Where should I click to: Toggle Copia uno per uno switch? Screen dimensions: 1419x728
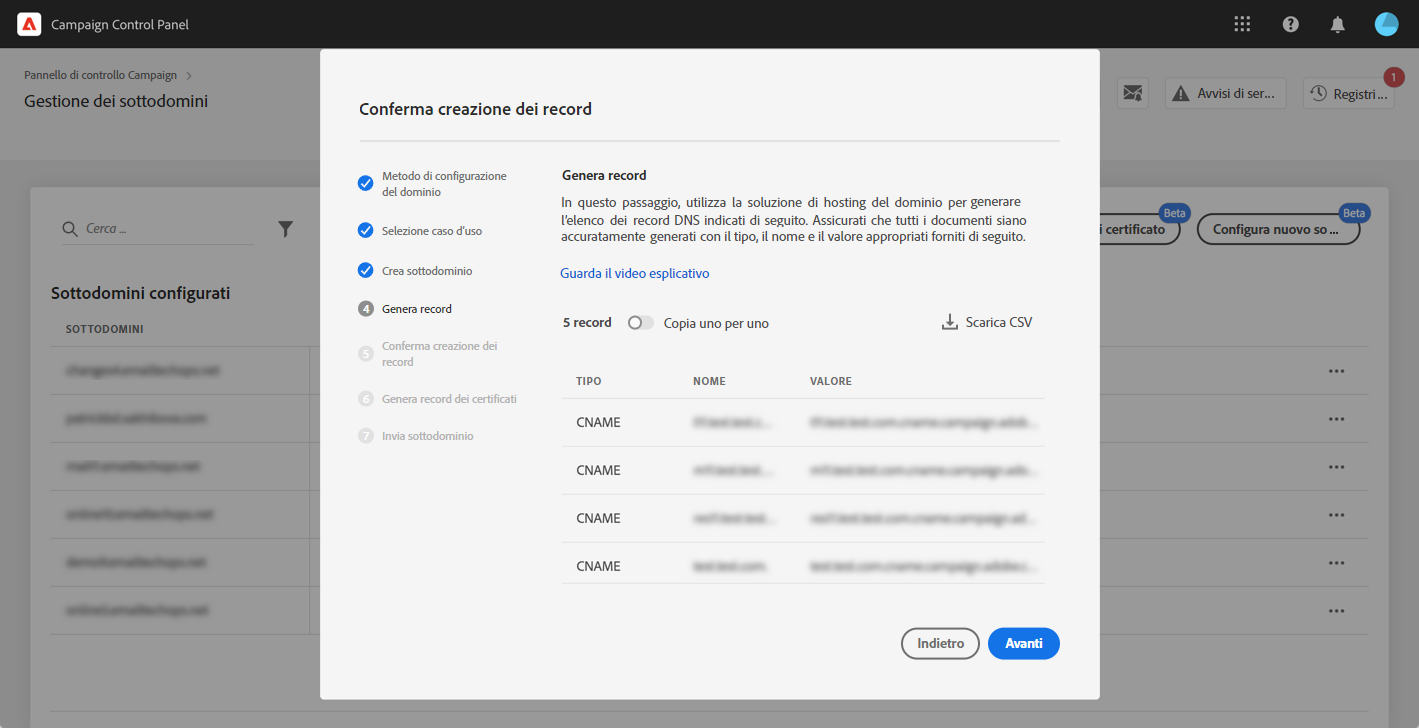point(640,323)
